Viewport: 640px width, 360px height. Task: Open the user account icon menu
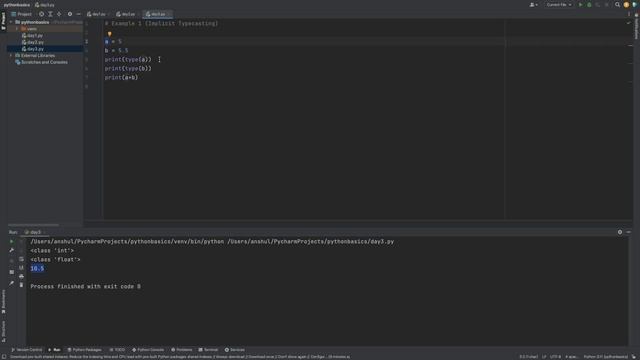(533, 5)
